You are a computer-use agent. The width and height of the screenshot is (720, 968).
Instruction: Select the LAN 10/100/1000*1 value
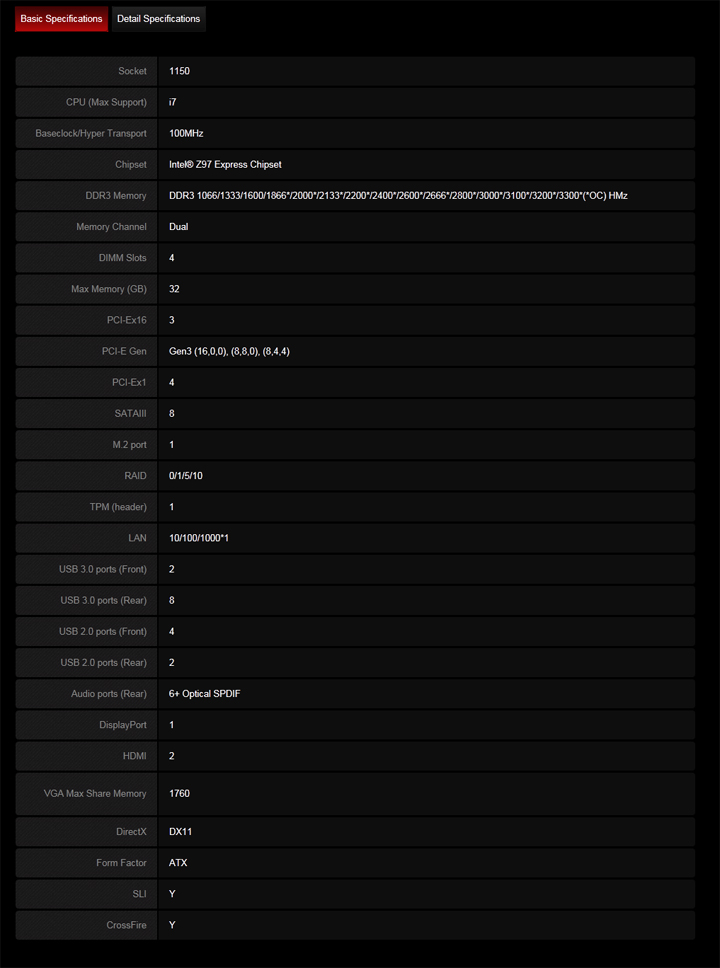point(200,538)
